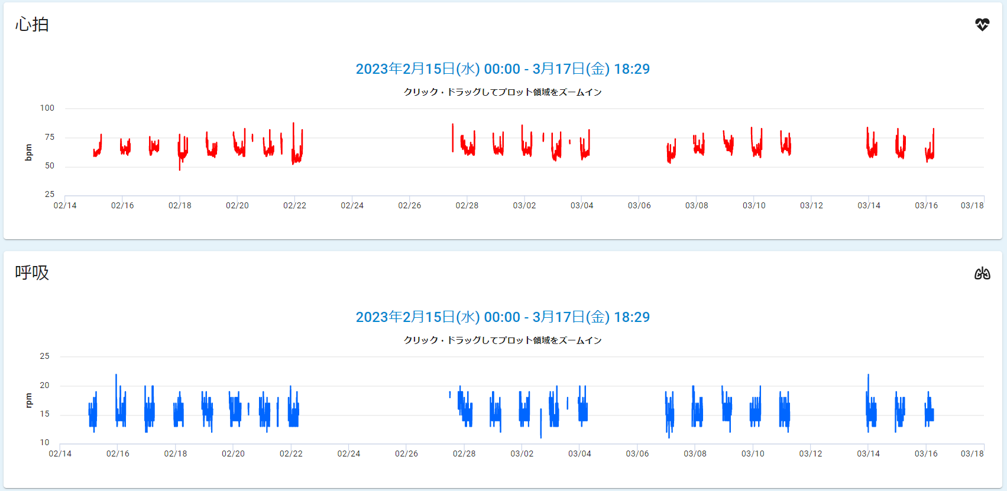Click the 10 y-axis label in respiration chart

point(44,442)
